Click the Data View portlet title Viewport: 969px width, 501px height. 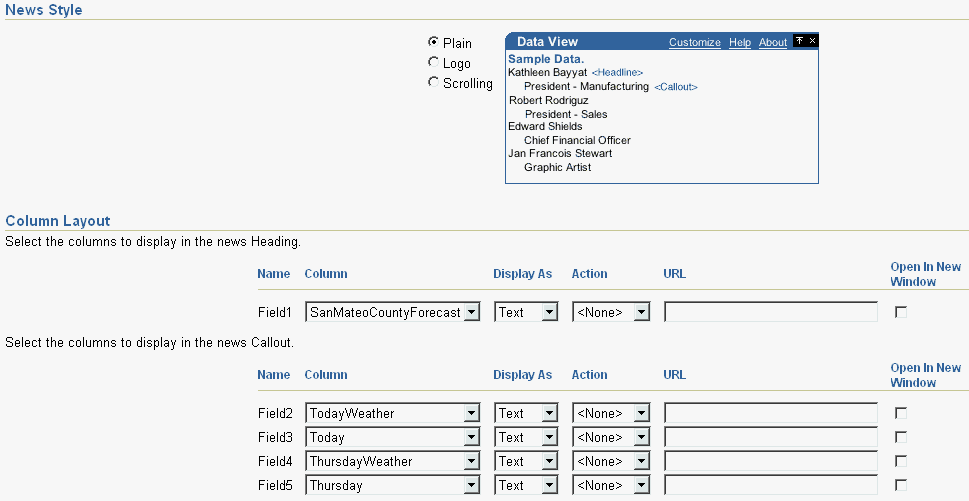(x=547, y=41)
